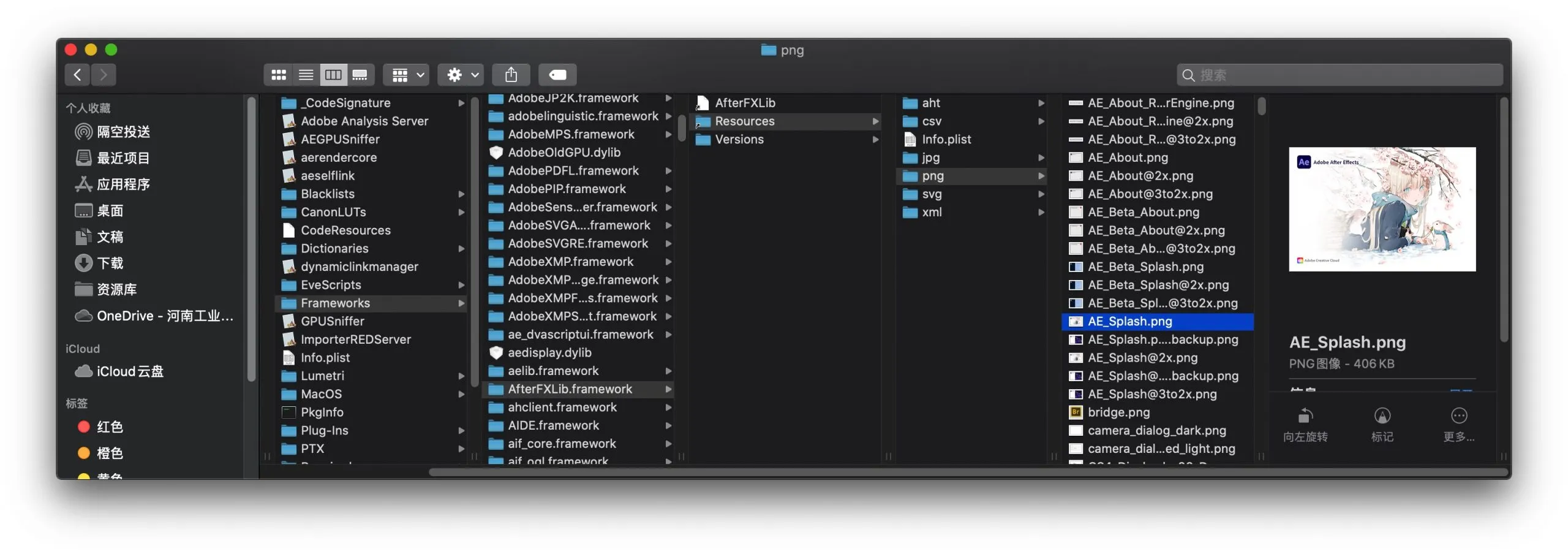Go forward to next folder
The height and width of the screenshot is (554, 1568).
[104, 75]
